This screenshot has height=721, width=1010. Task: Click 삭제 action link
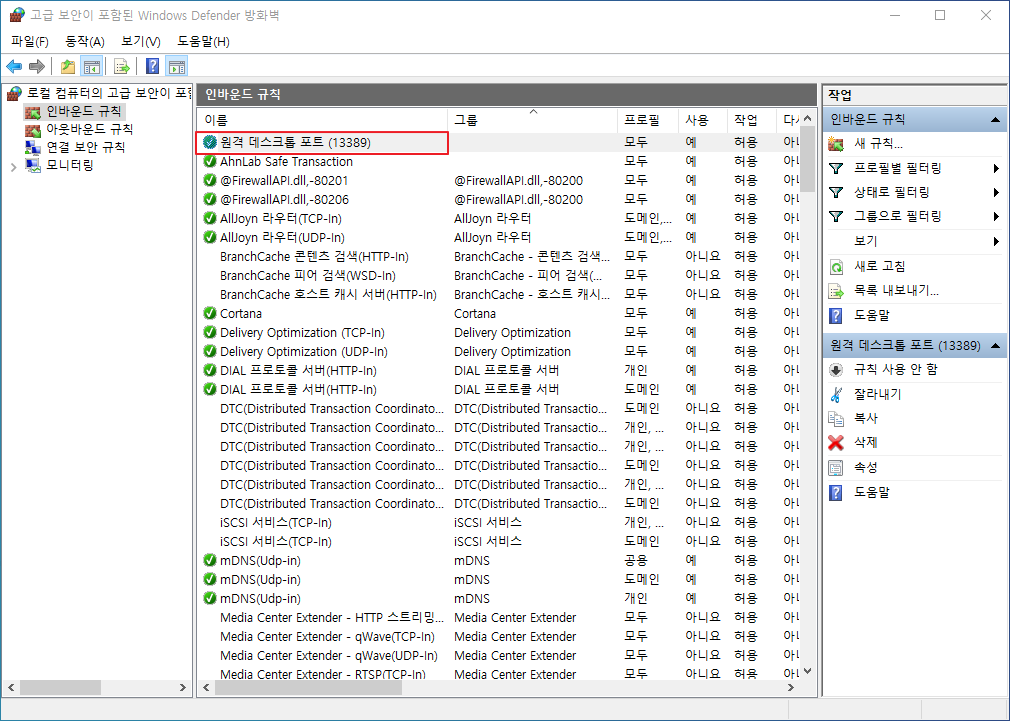click(866, 443)
